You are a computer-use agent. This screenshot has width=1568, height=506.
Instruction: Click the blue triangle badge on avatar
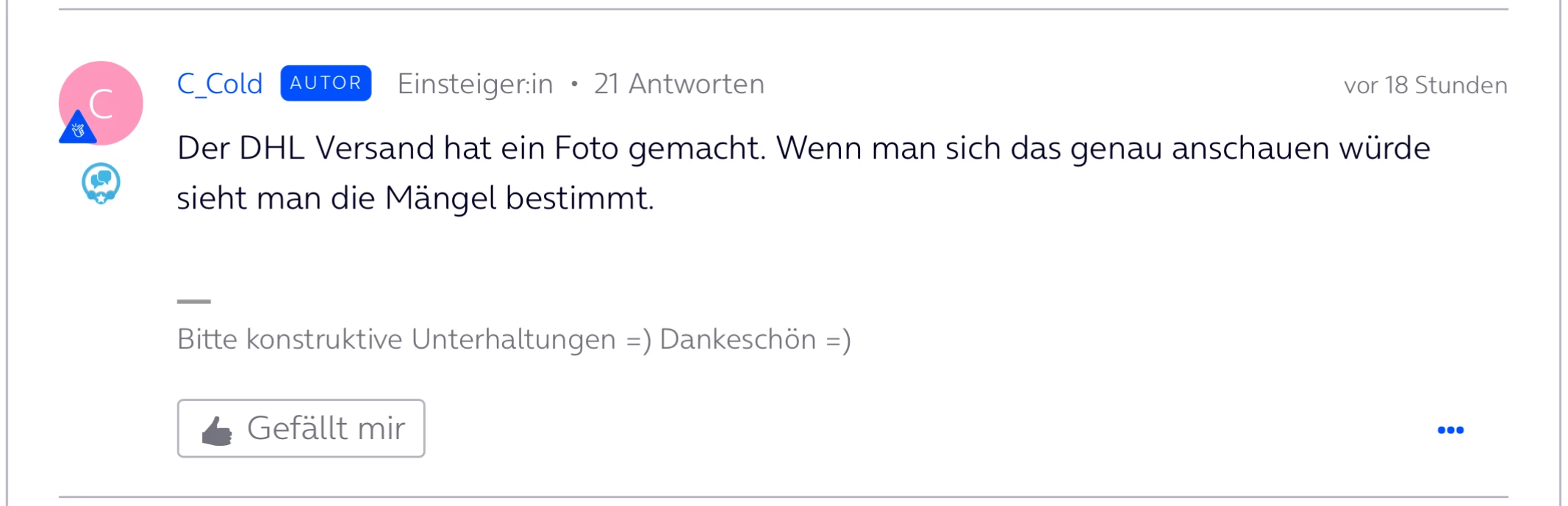click(x=77, y=129)
